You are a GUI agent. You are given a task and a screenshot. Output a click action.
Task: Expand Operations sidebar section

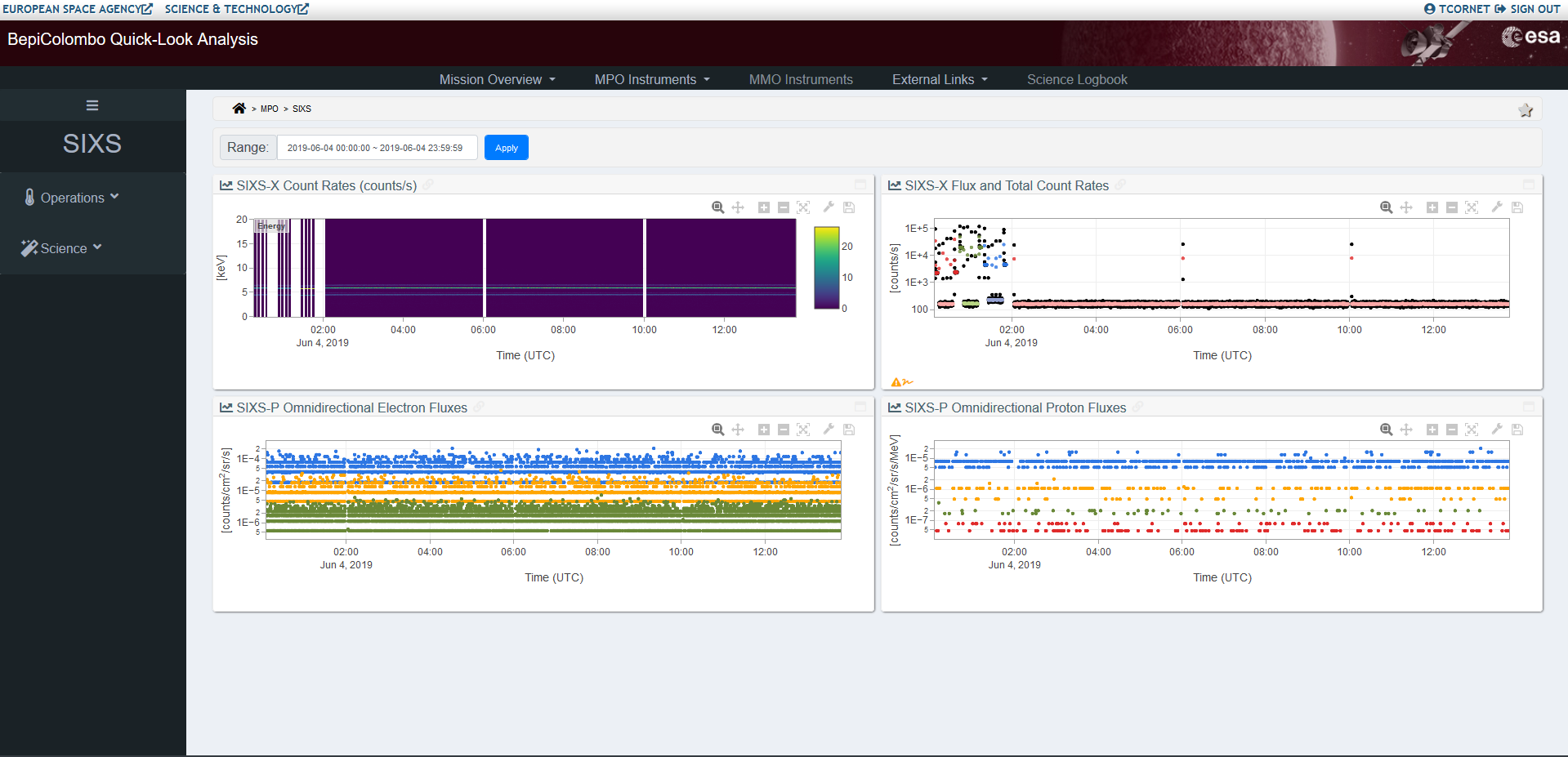tap(72, 198)
